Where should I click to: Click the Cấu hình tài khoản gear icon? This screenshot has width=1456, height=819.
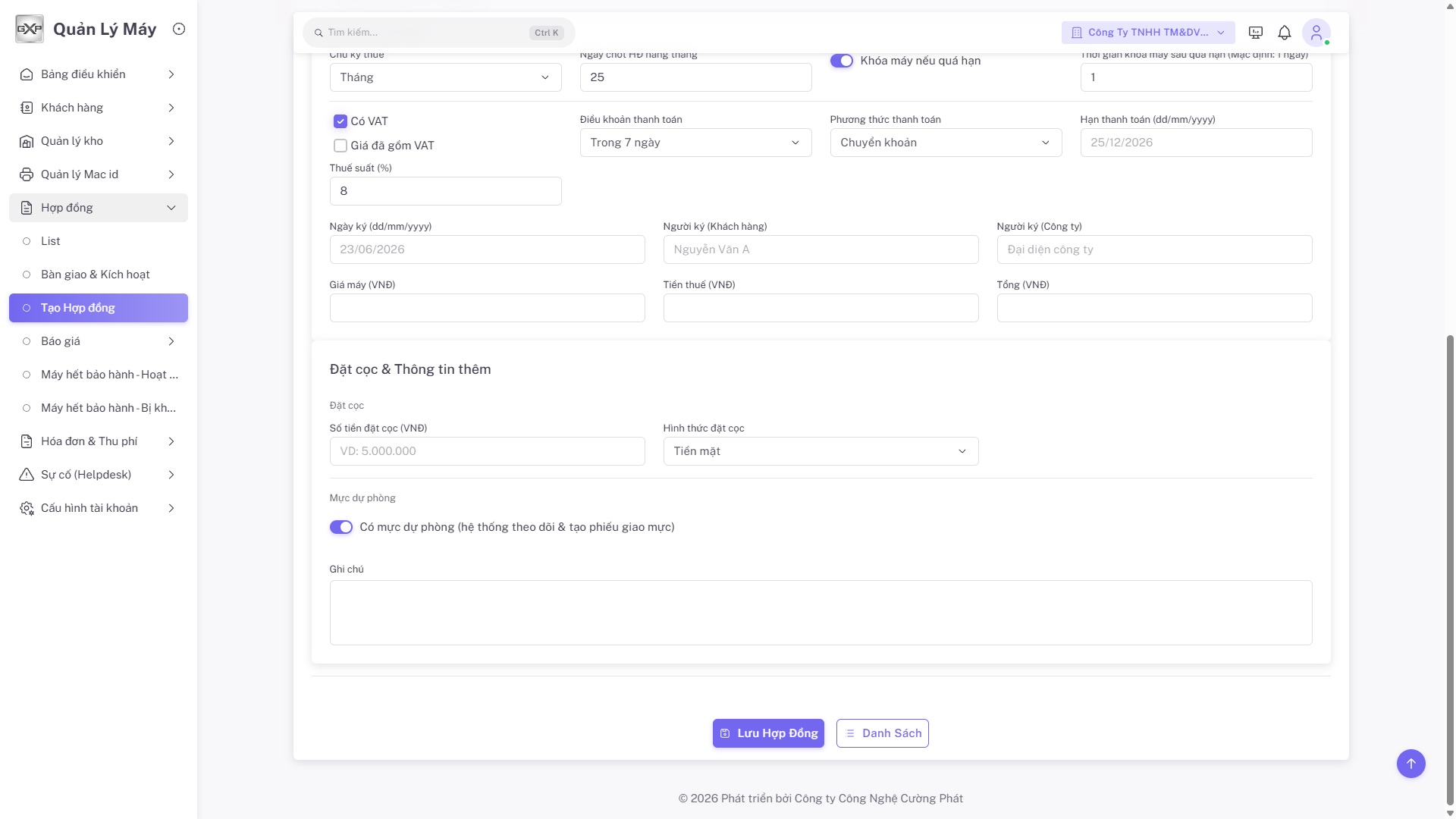[x=27, y=508]
